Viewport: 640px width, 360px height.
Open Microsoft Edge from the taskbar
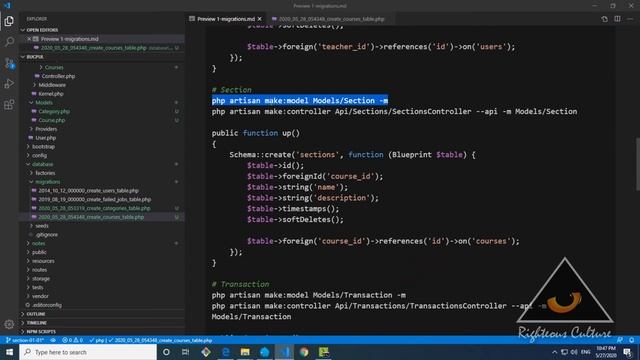[225, 352]
